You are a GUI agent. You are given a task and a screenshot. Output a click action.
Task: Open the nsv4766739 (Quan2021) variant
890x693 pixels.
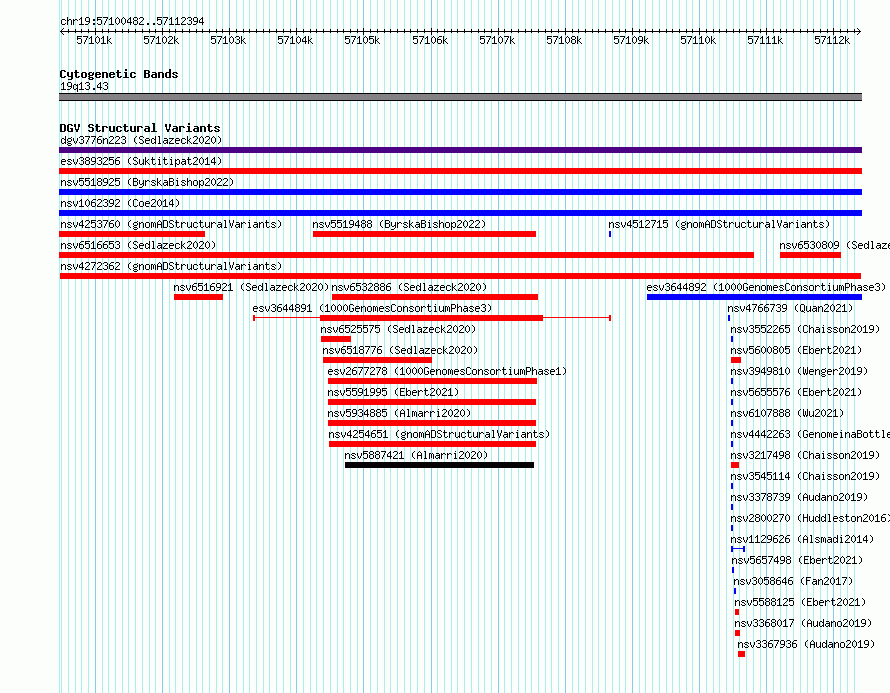tap(790, 308)
